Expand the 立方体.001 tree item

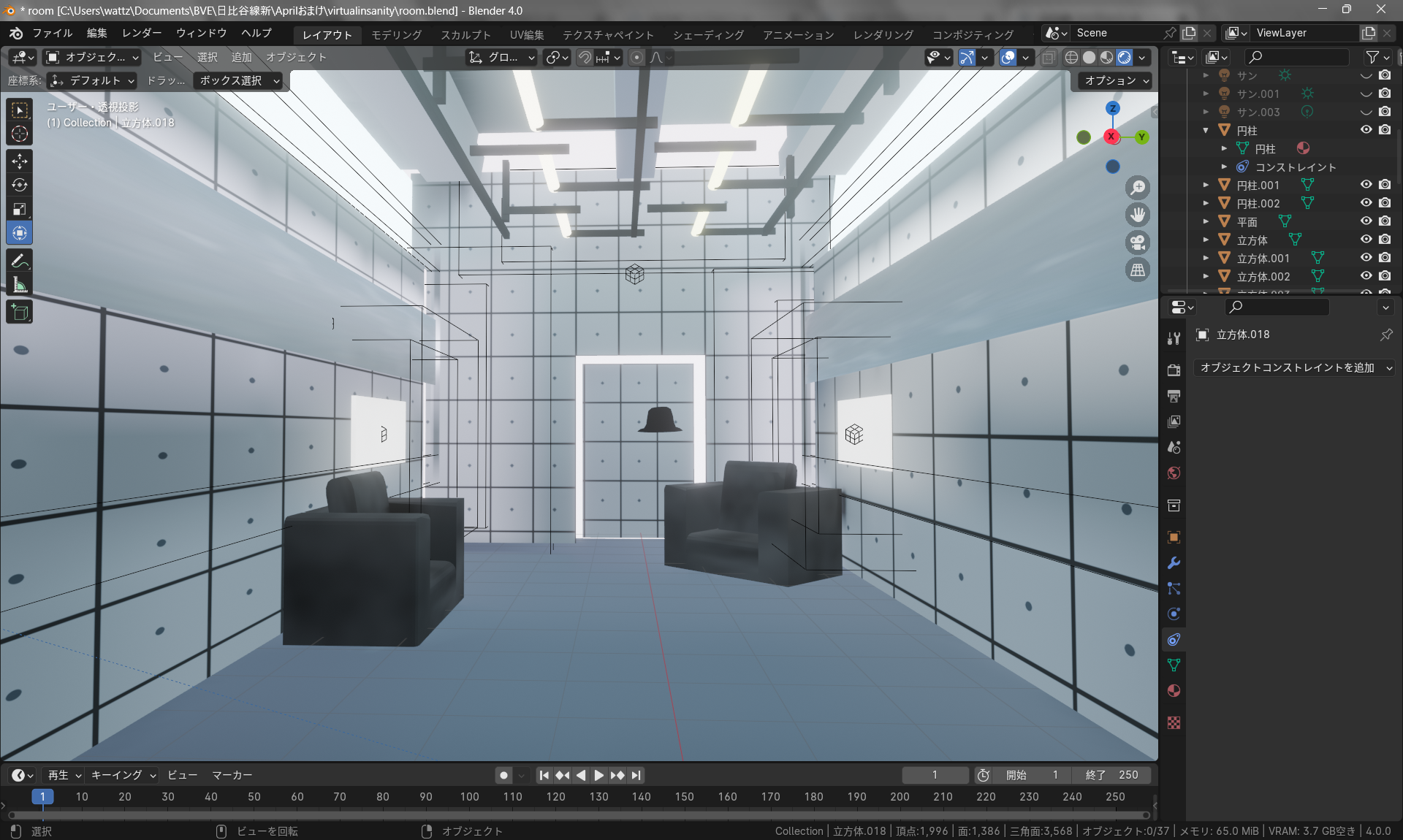click(x=1206, y=258)
